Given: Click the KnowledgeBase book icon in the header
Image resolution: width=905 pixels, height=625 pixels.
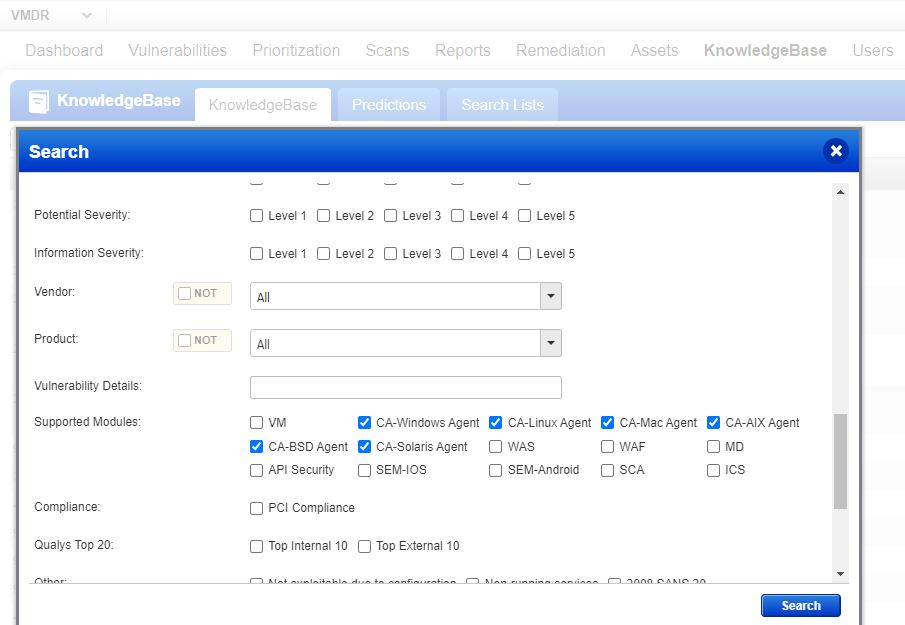Looking at the screenshot, I should [x=39, y=100].
